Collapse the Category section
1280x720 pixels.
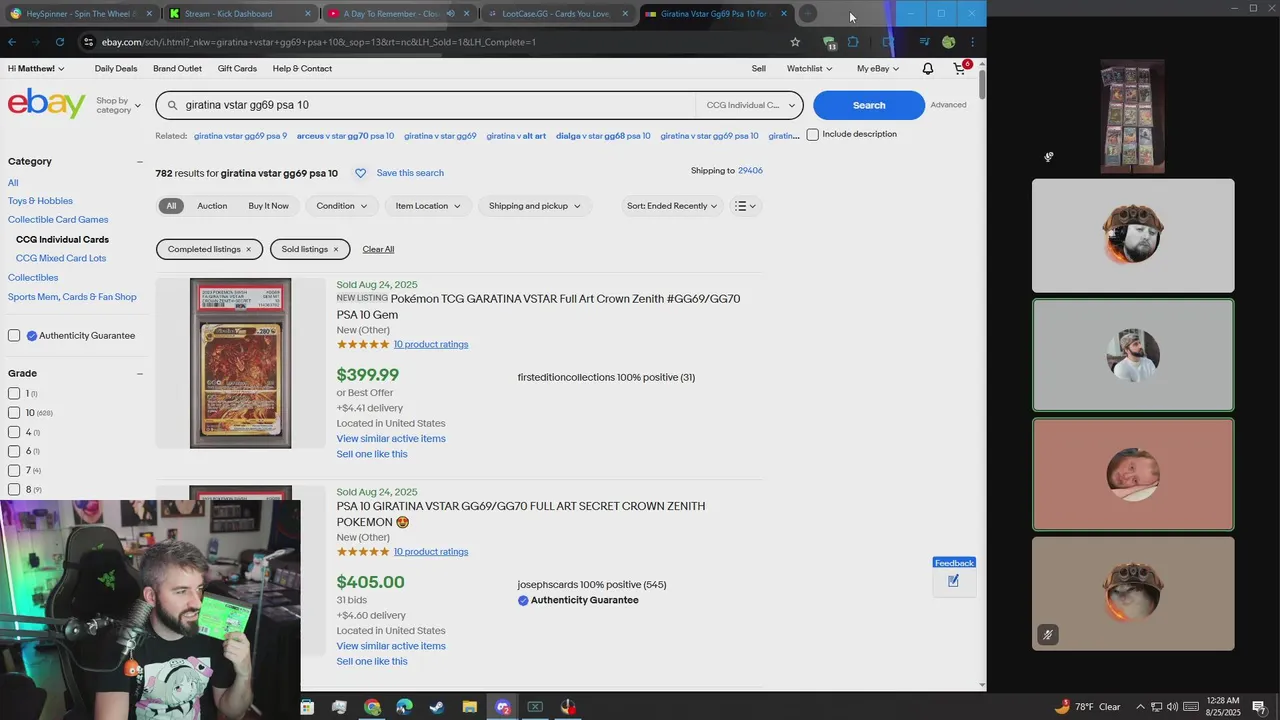tap(140, 161)
